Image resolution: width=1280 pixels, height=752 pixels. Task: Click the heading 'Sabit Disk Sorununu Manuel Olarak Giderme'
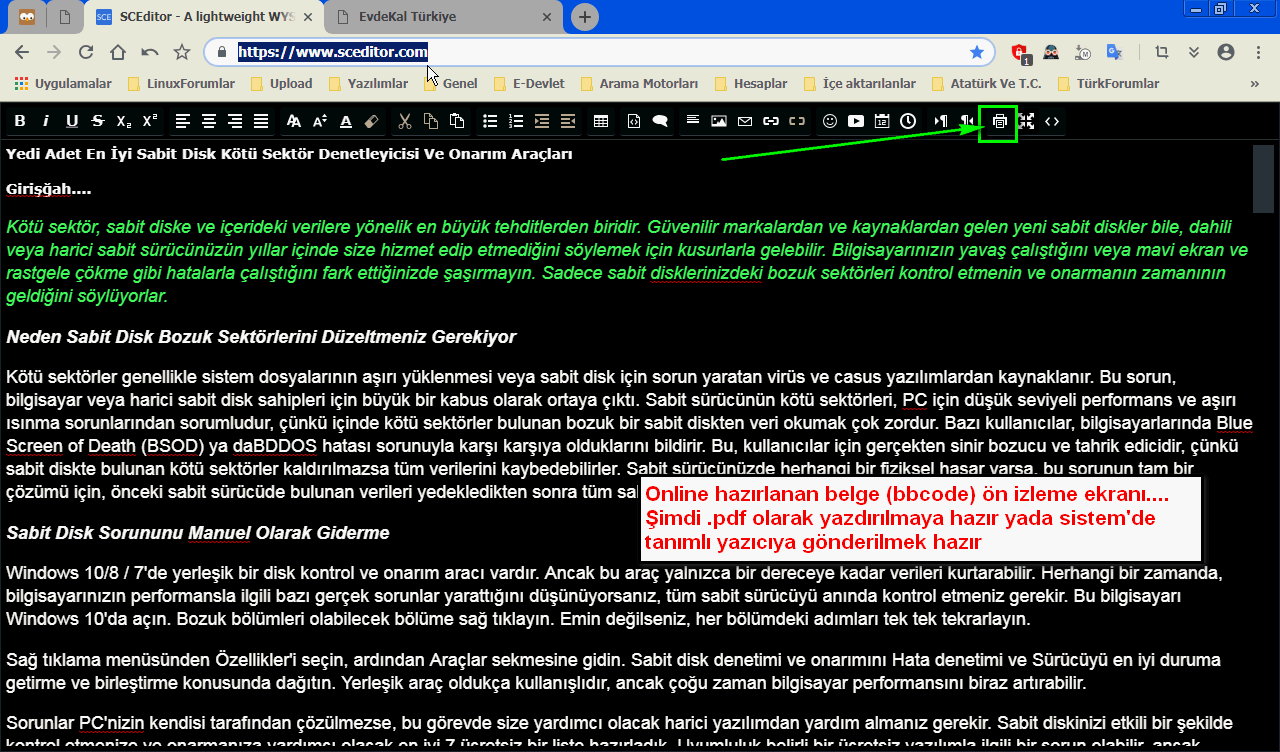click(x=197, y=533)
